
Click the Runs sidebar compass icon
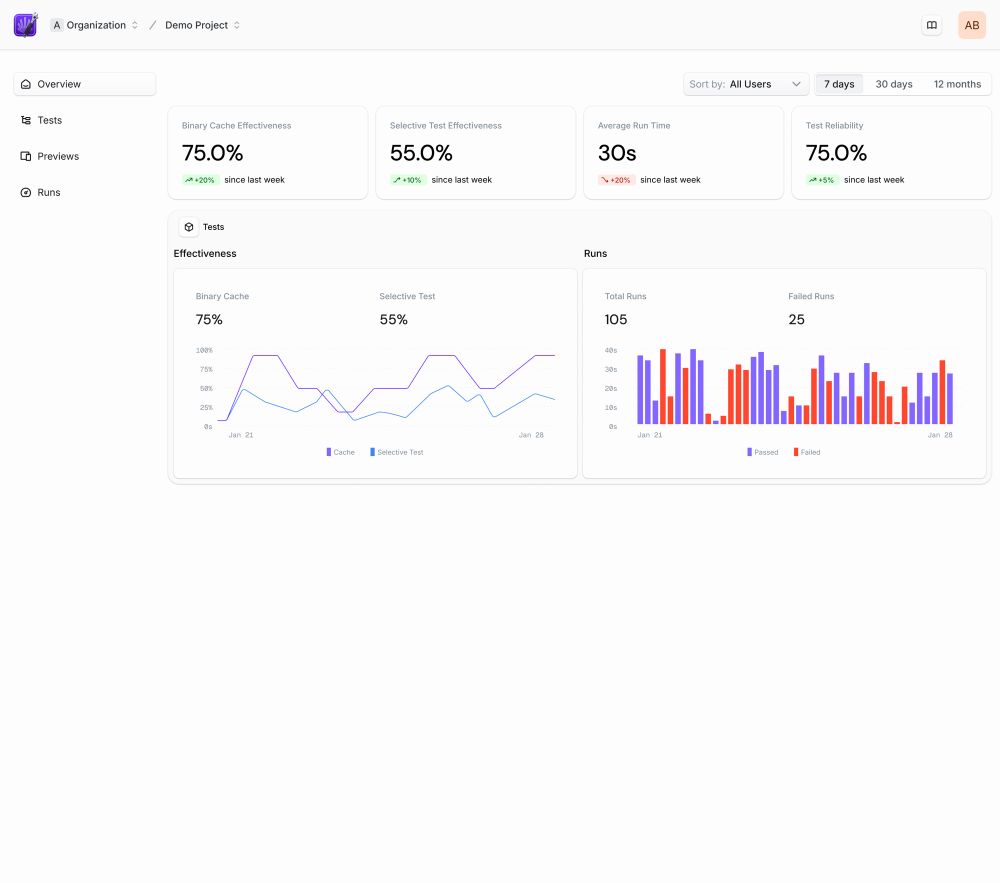click(26, 193)
